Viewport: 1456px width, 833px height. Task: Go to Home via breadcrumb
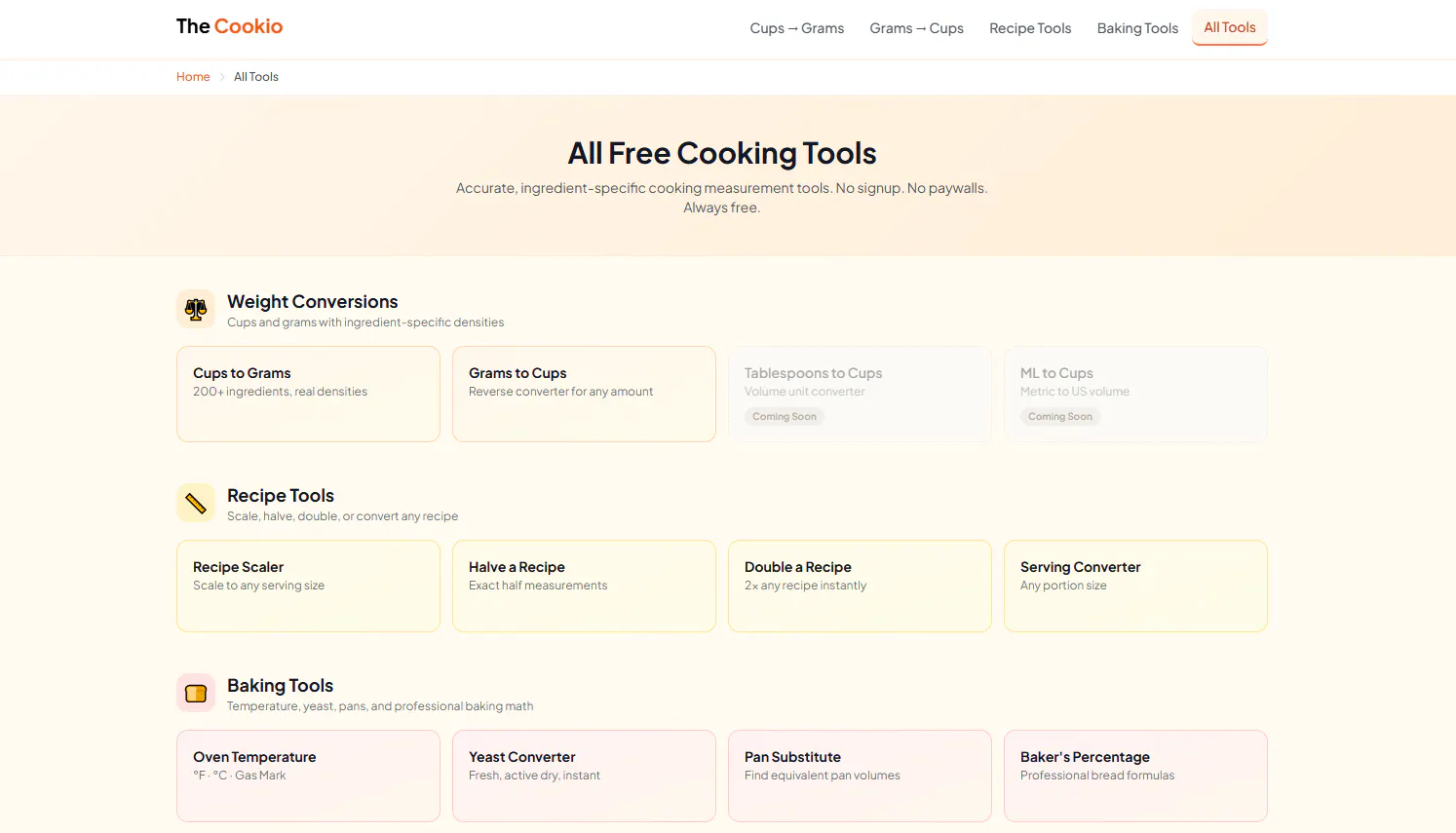[x=193, y=77]
